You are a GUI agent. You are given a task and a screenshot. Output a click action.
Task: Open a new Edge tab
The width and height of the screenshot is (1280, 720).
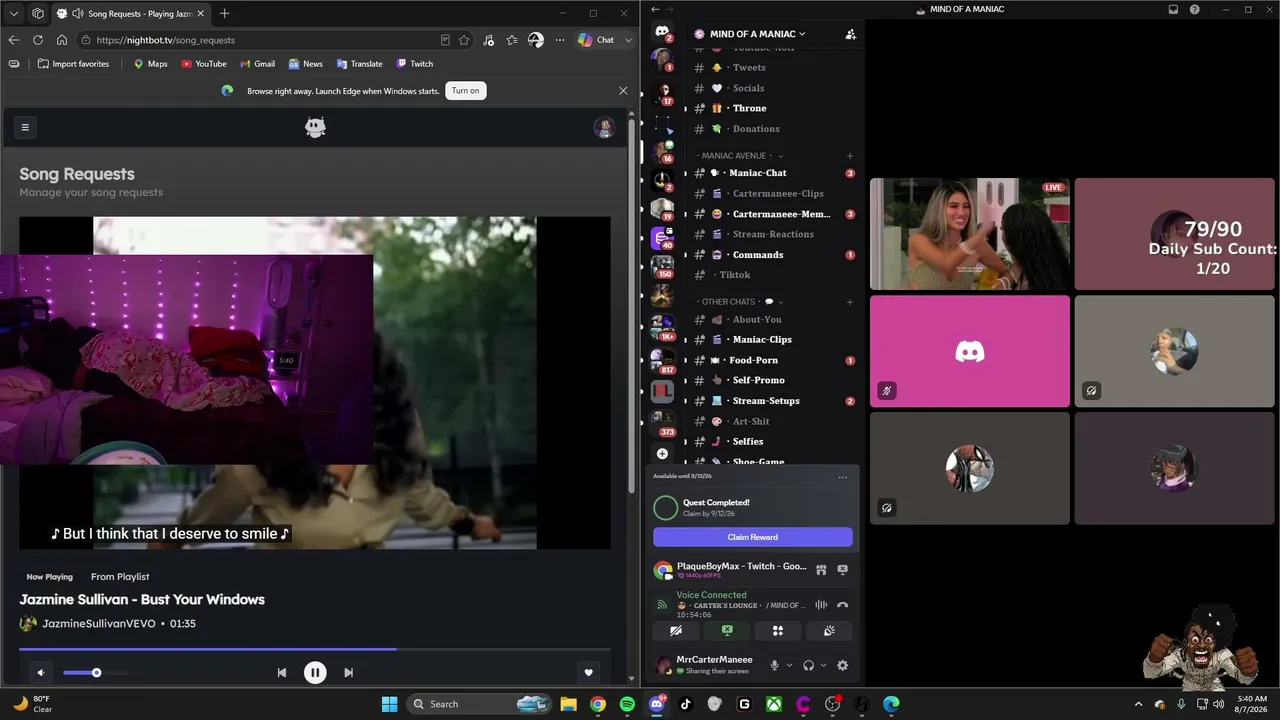tap(224, 13)
